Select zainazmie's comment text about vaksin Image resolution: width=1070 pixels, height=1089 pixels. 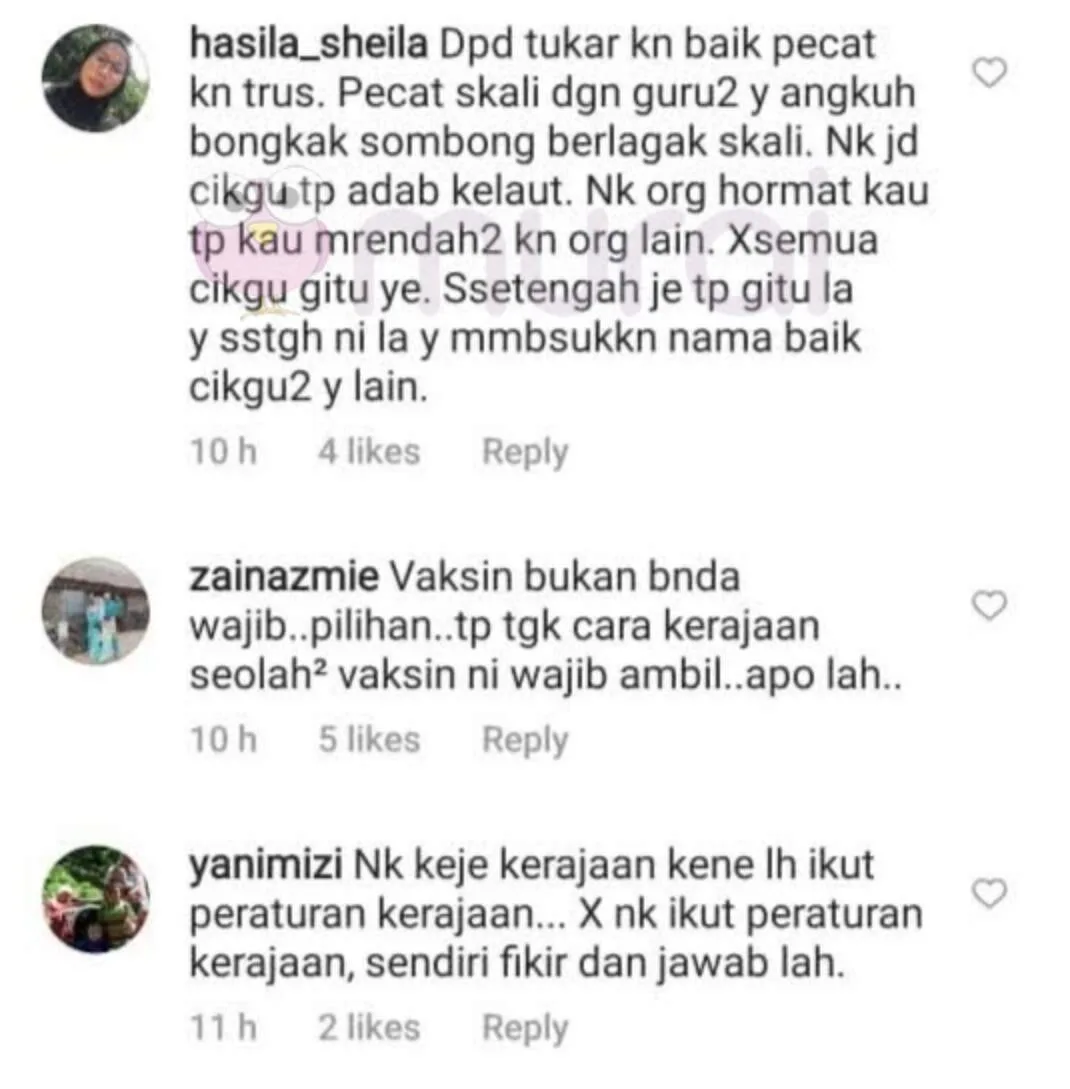[546, 626]
